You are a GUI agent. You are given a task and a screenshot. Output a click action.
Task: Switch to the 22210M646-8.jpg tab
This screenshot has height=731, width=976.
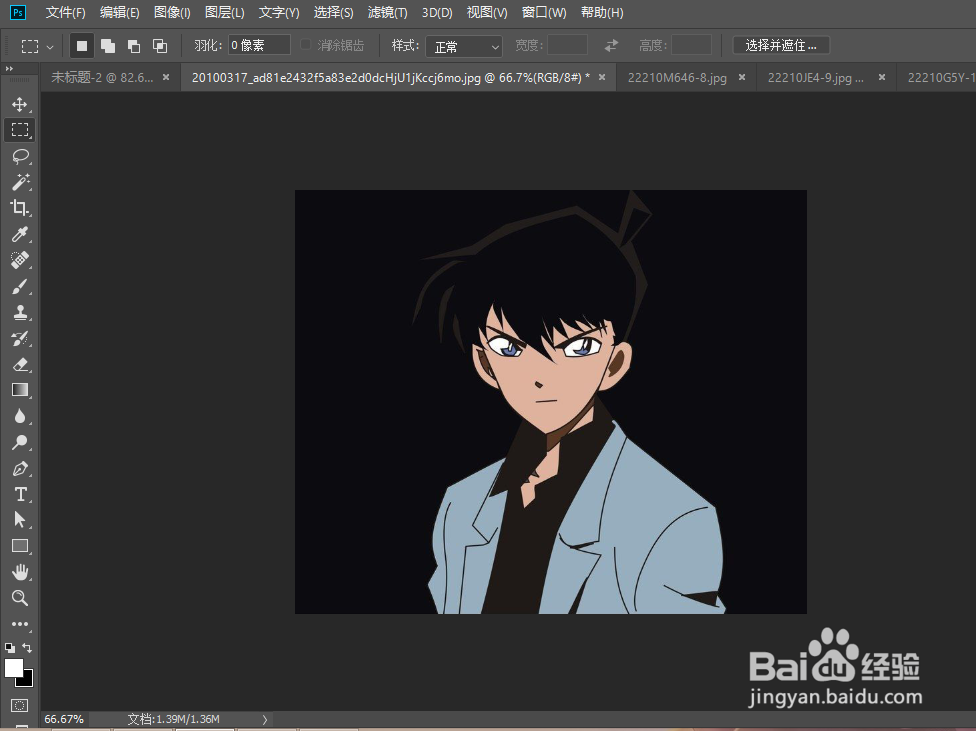click(677, 78)
